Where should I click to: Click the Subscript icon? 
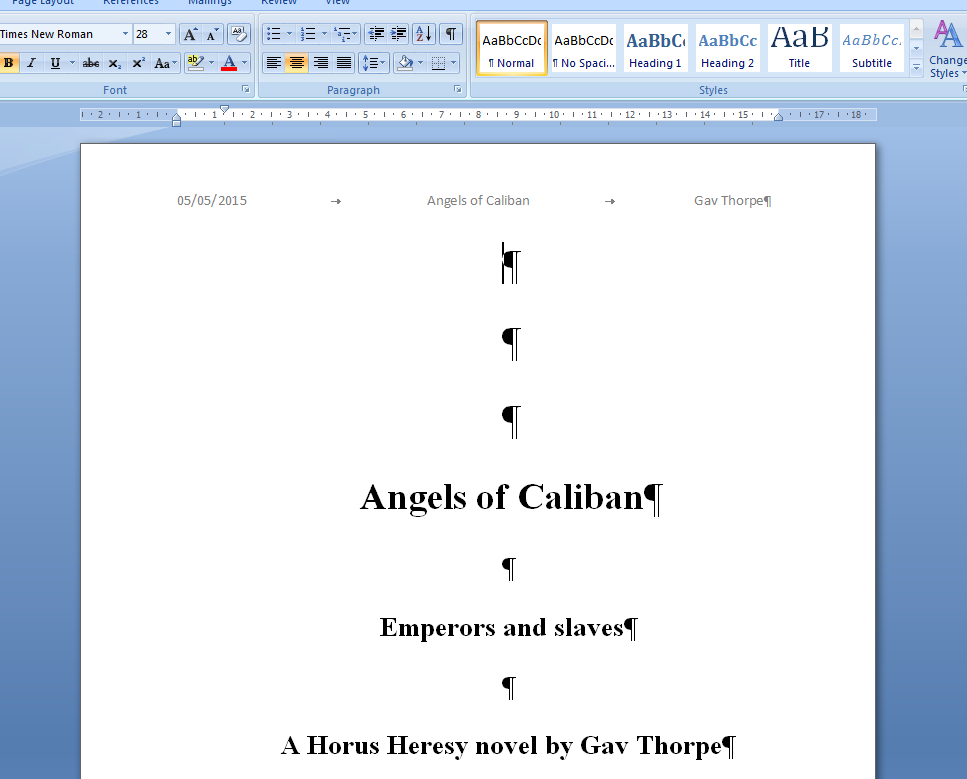click(115, 63)
